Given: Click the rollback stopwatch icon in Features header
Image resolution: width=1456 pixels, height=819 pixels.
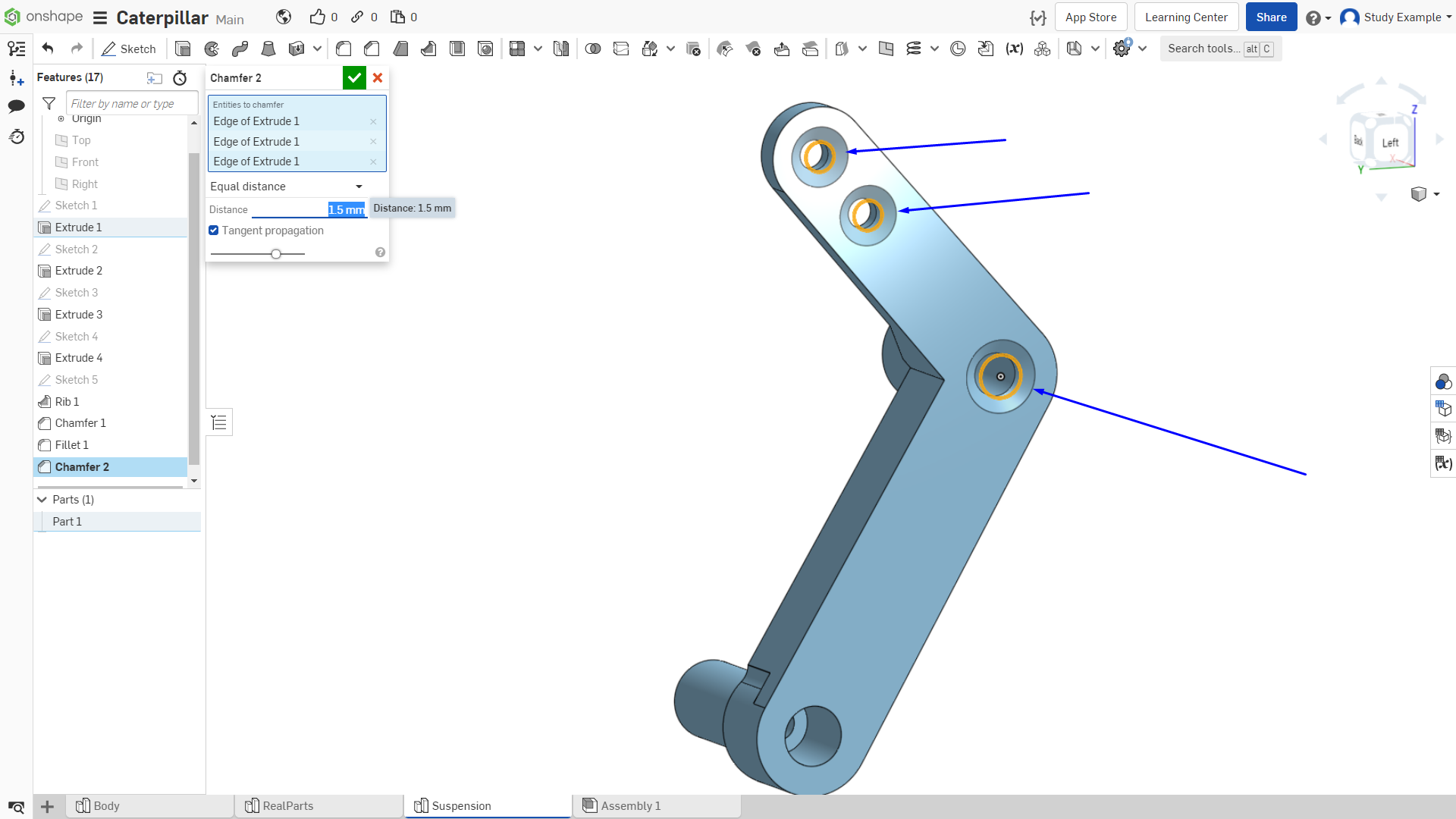Looking at the screenshot, I should point(180,77).
